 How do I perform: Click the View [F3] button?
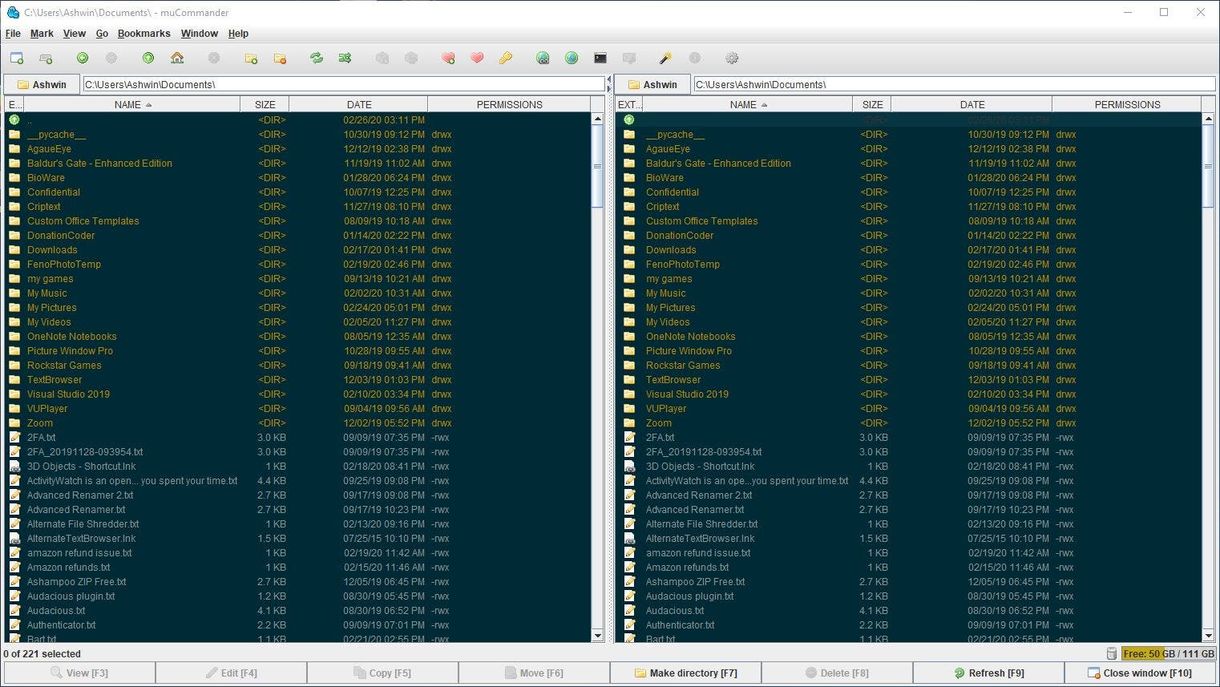pyautogui.click(x=79, y=673)
